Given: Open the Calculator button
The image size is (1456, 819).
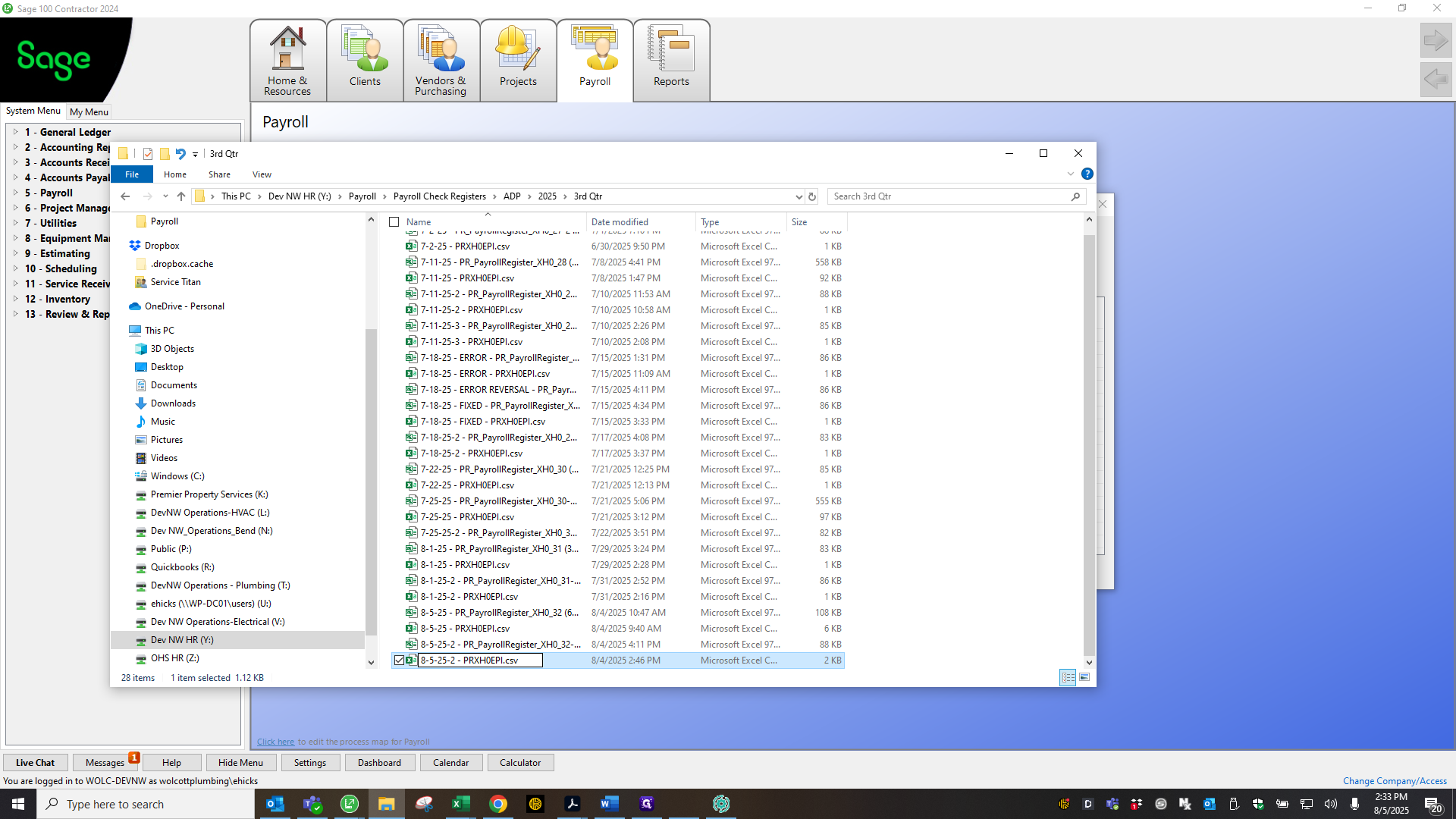Looking at the screenshot, I should 520,763.
